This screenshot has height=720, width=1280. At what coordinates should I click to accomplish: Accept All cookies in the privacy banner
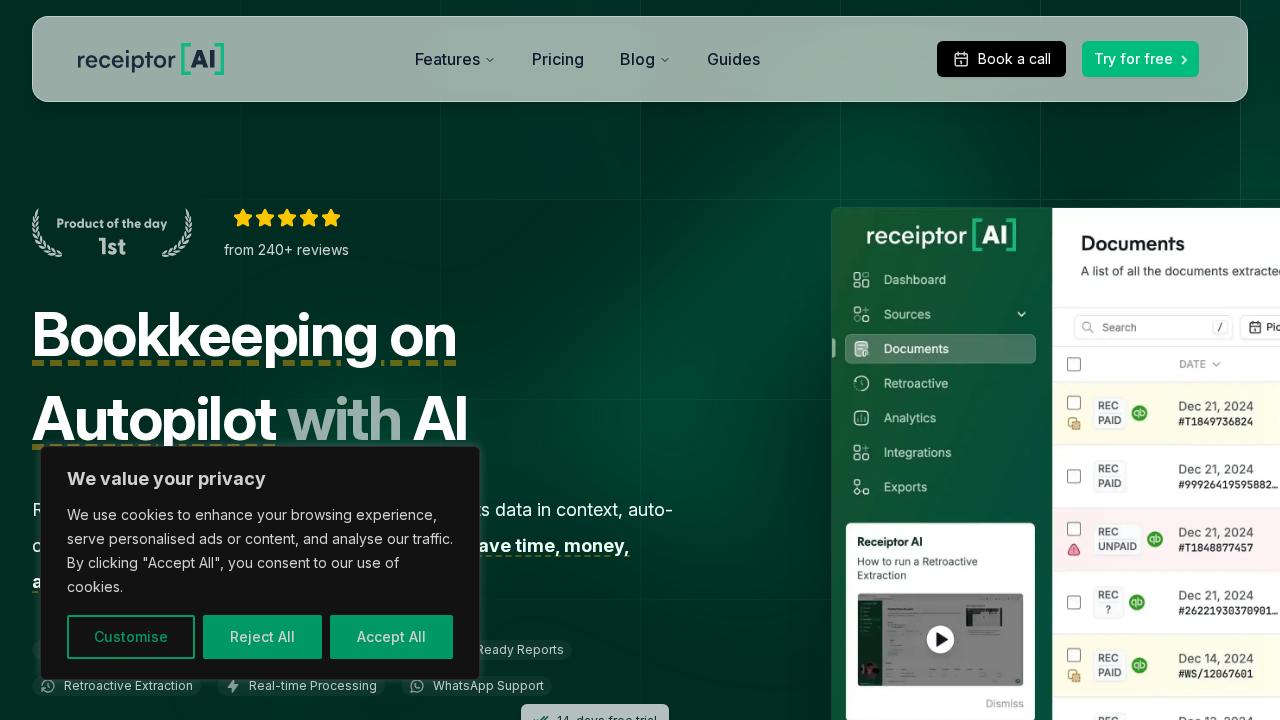[391, 637]
